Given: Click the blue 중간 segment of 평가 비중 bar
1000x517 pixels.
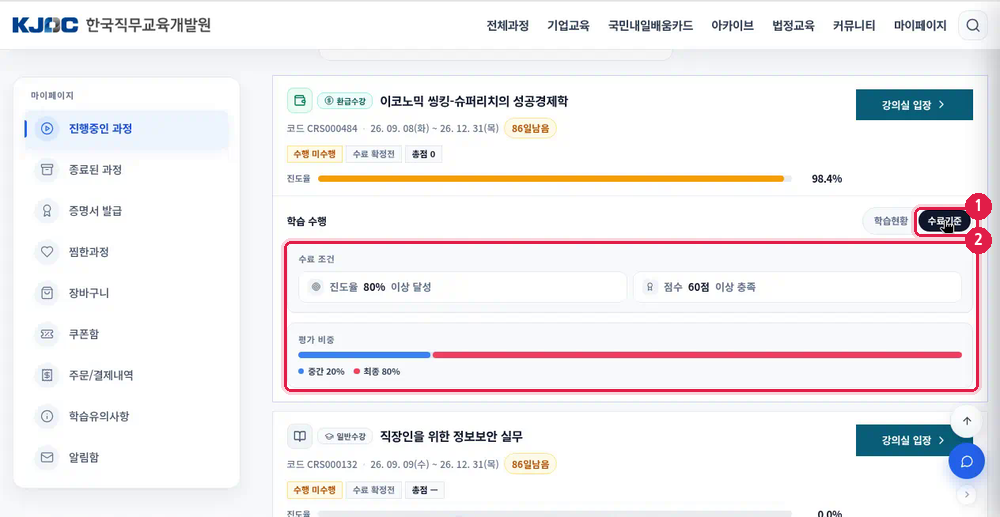Looking at the screenshot, I should click(364, 355).
